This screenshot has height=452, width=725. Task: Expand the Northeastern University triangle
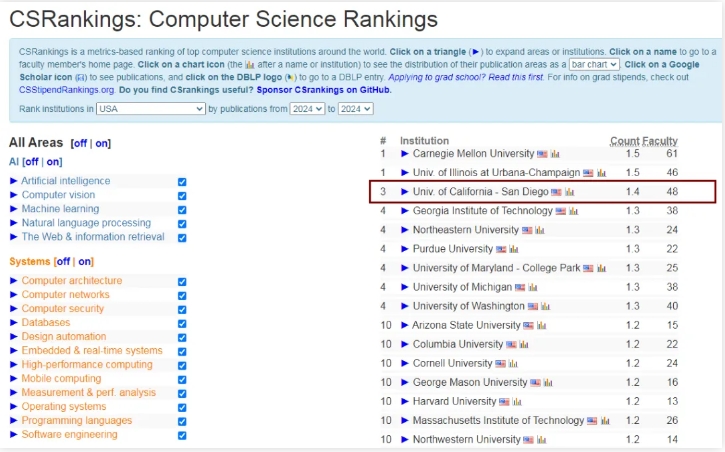(405, 230)
